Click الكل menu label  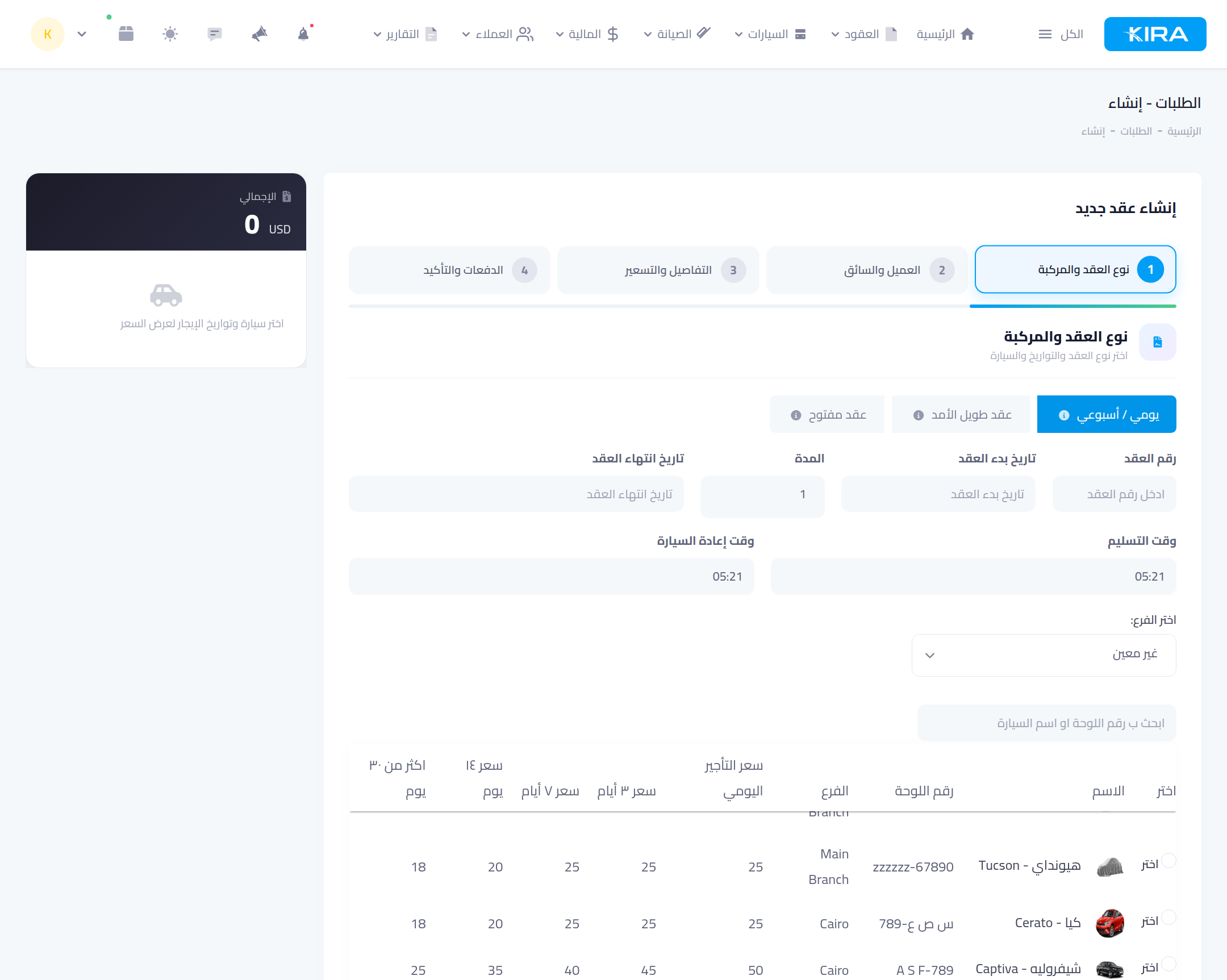tap(1071, 34)
